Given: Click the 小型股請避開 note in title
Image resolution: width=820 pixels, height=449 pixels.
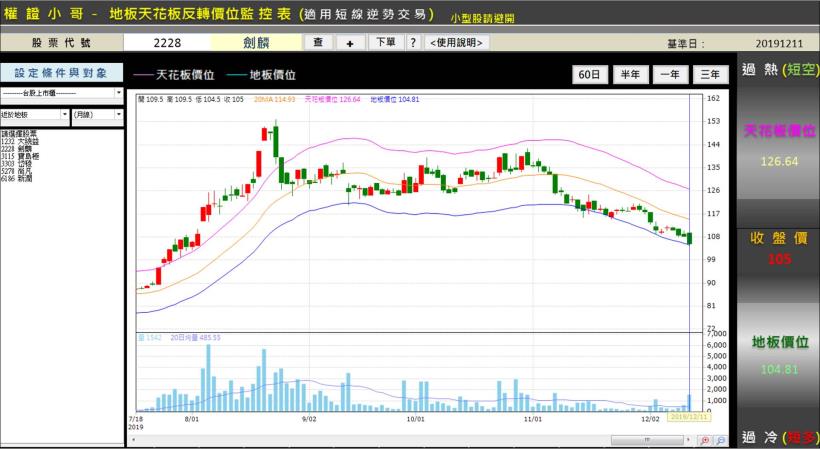Looking at the screenshot, I should pos(483,18).
